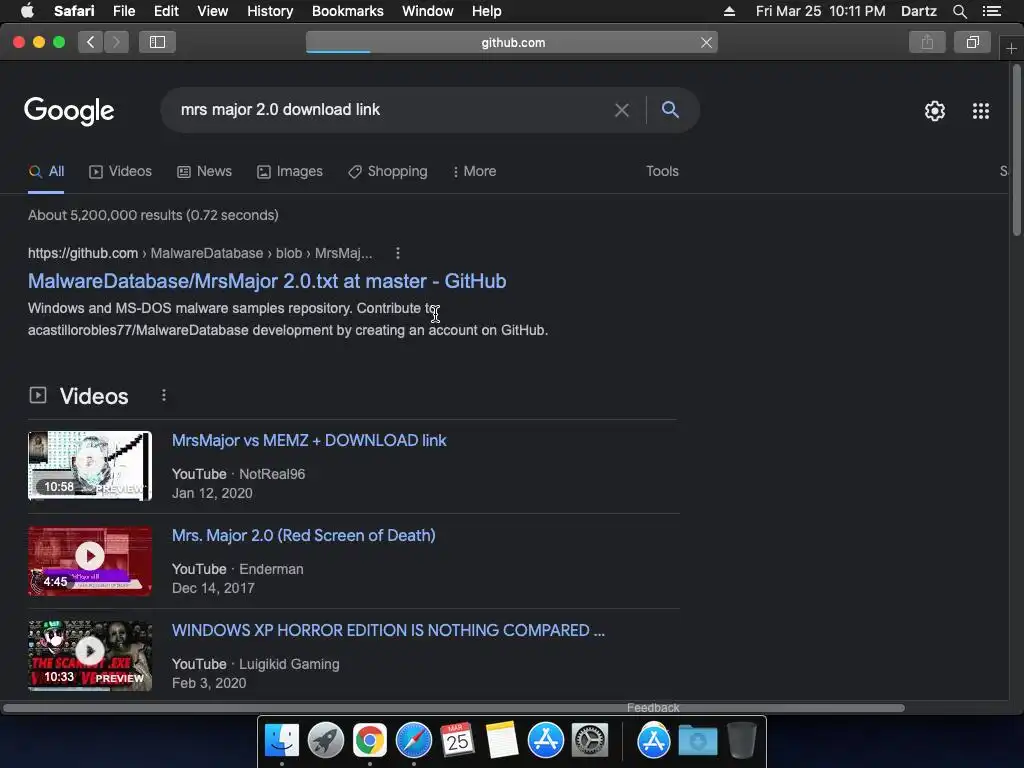Open System Preferences from the Dock
The width and height of the screenshot is (1024, 768).
coord(590,741)
